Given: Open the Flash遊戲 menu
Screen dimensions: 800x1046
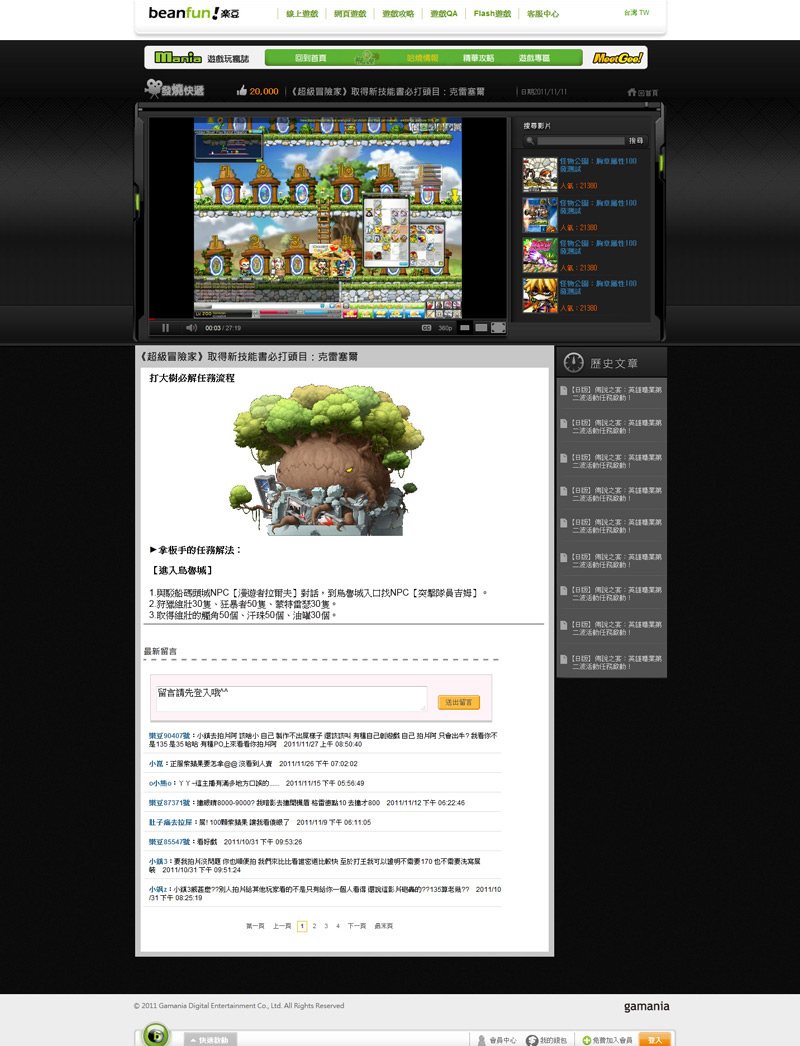Looking at the screenshot, I should [492, 13].
